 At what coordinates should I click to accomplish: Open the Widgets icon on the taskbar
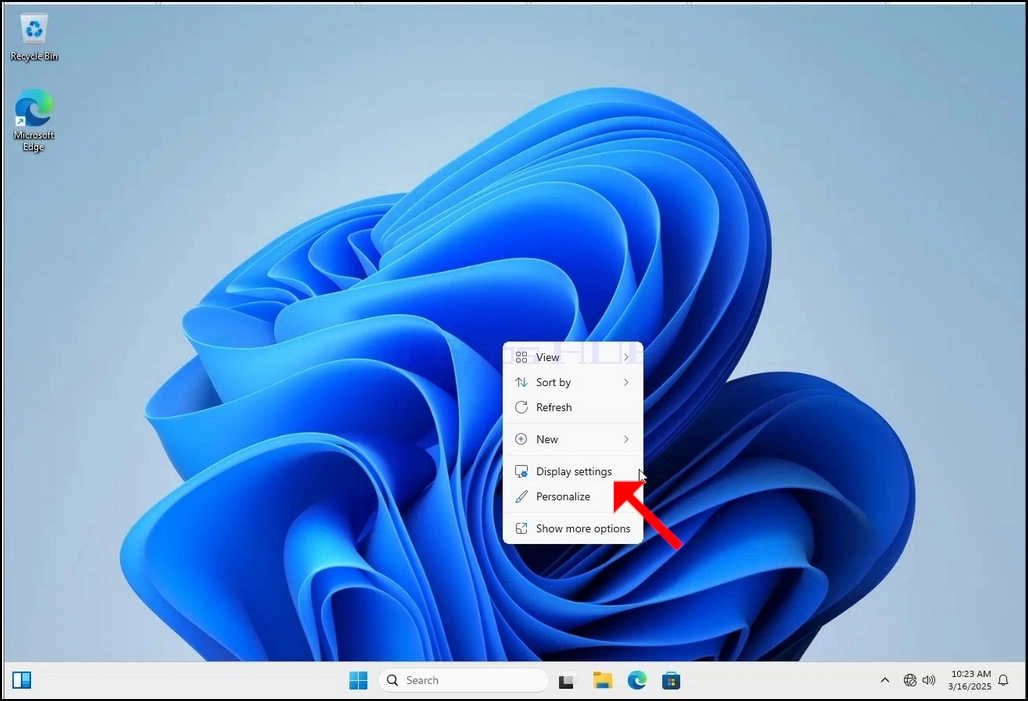[x=22, y=680]
